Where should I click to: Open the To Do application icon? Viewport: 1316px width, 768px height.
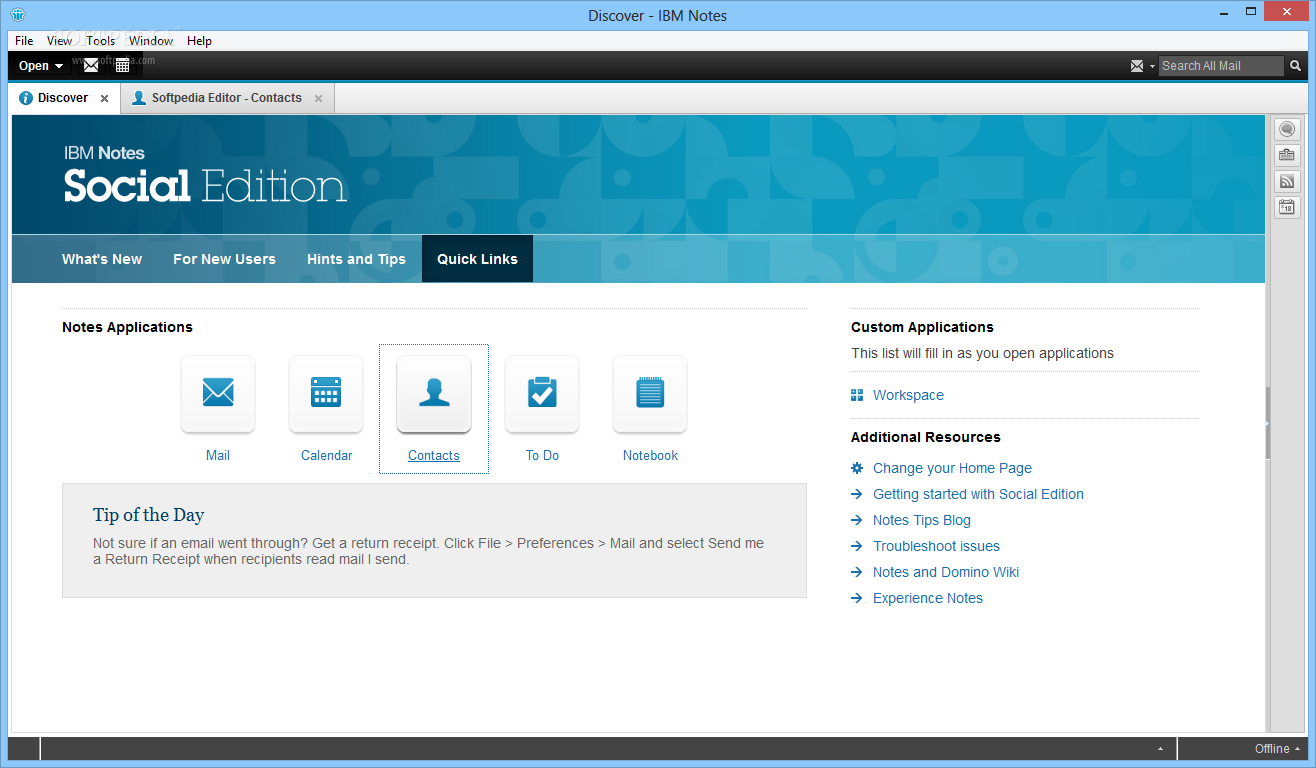(542, 394)
